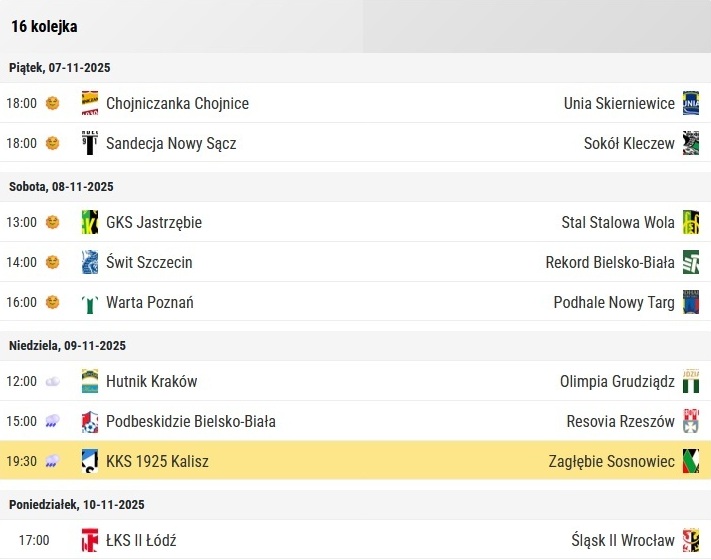This screenshot has width=711, height=560.
Task: Click the GKS Jastrzębie team crest
Action: pyautogui.click(x=90, y=222)
